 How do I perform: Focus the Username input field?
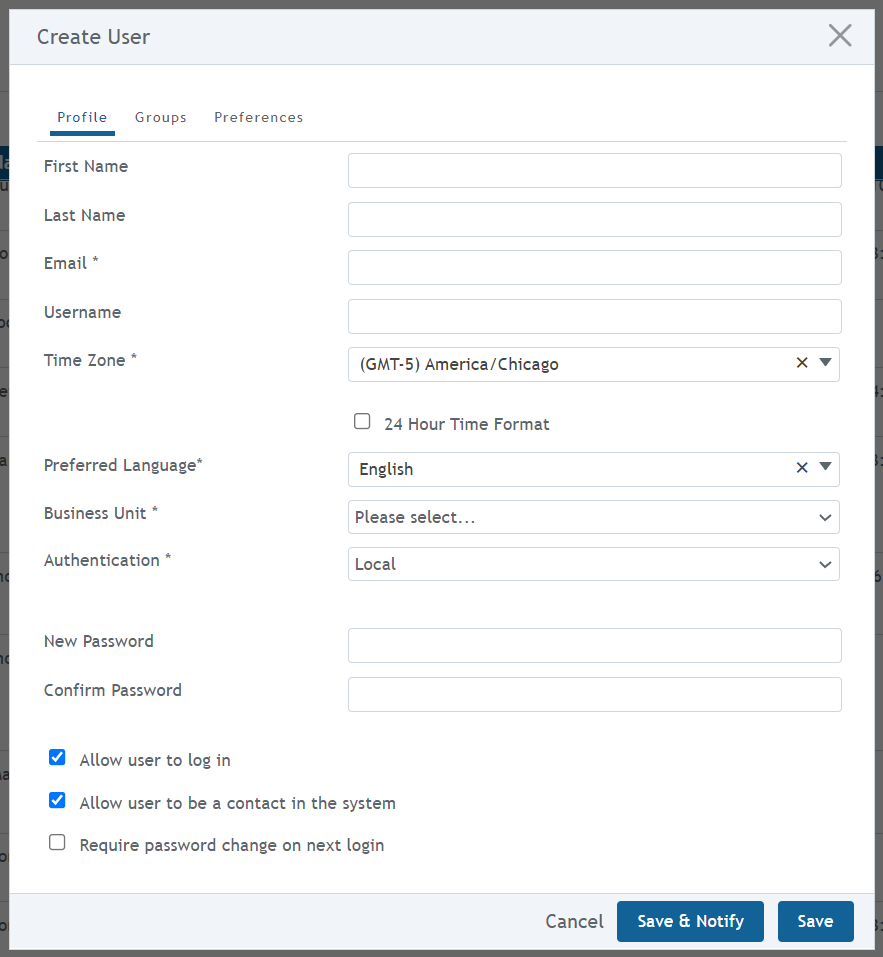tap(595, 316)
